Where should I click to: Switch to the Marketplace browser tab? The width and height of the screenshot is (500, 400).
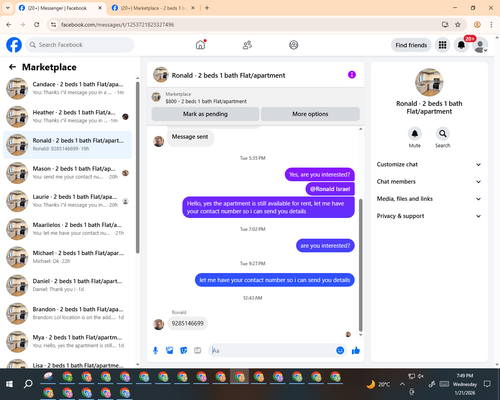click(153, 8)
